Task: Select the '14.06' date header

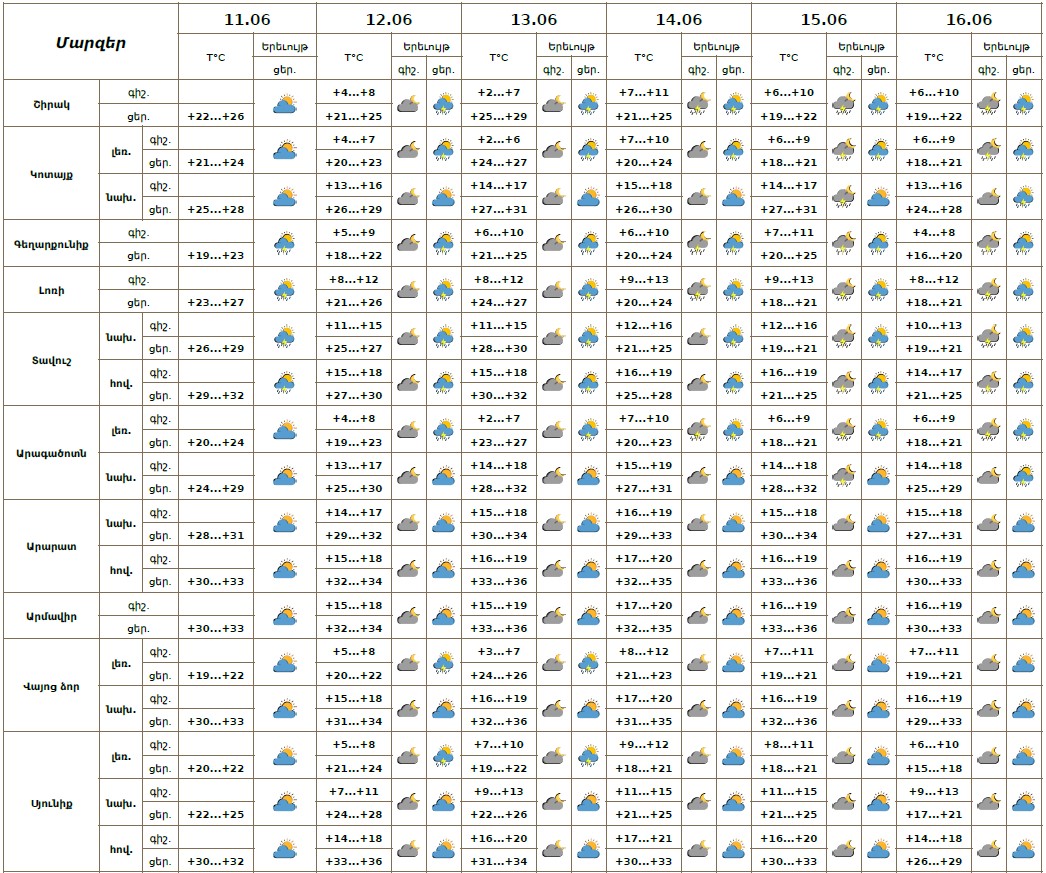Action: [679, 19]
